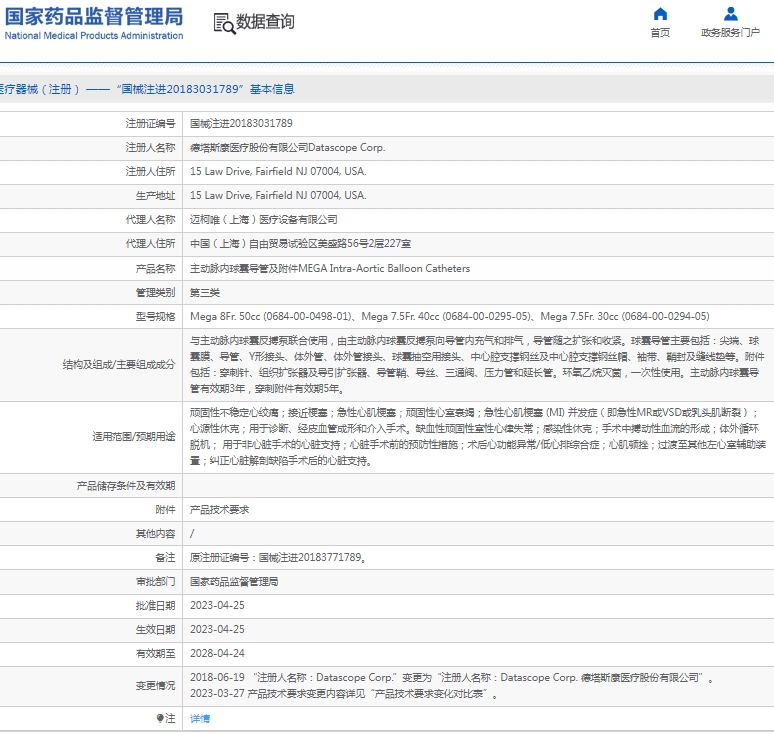Image resolution: width=774 pixels, height=737 pixels.
Task: Click the 批准日期 value 2023-04-25
Action: click(217, 606)
